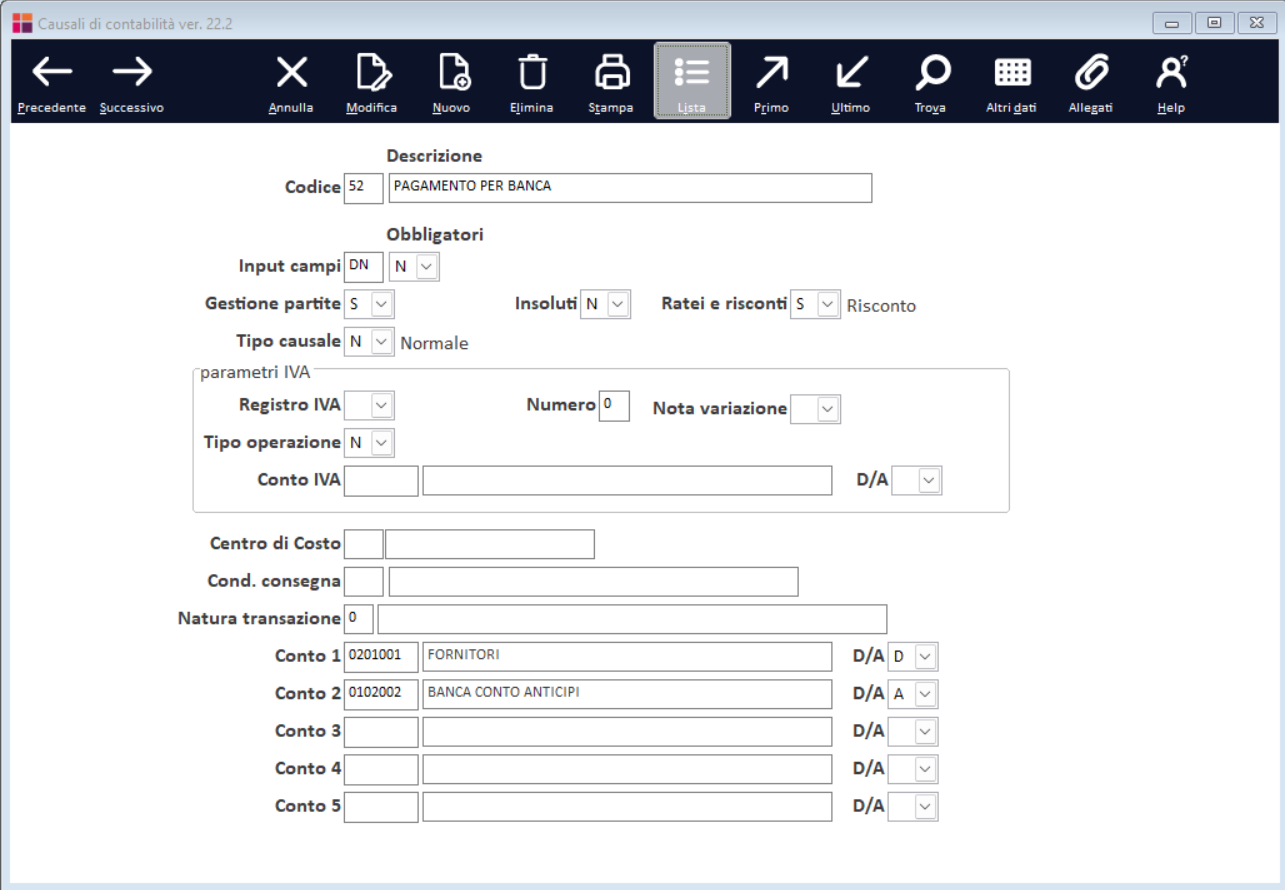Click the Risconto label text
The image size is (1285, 890).
(881, 306)
